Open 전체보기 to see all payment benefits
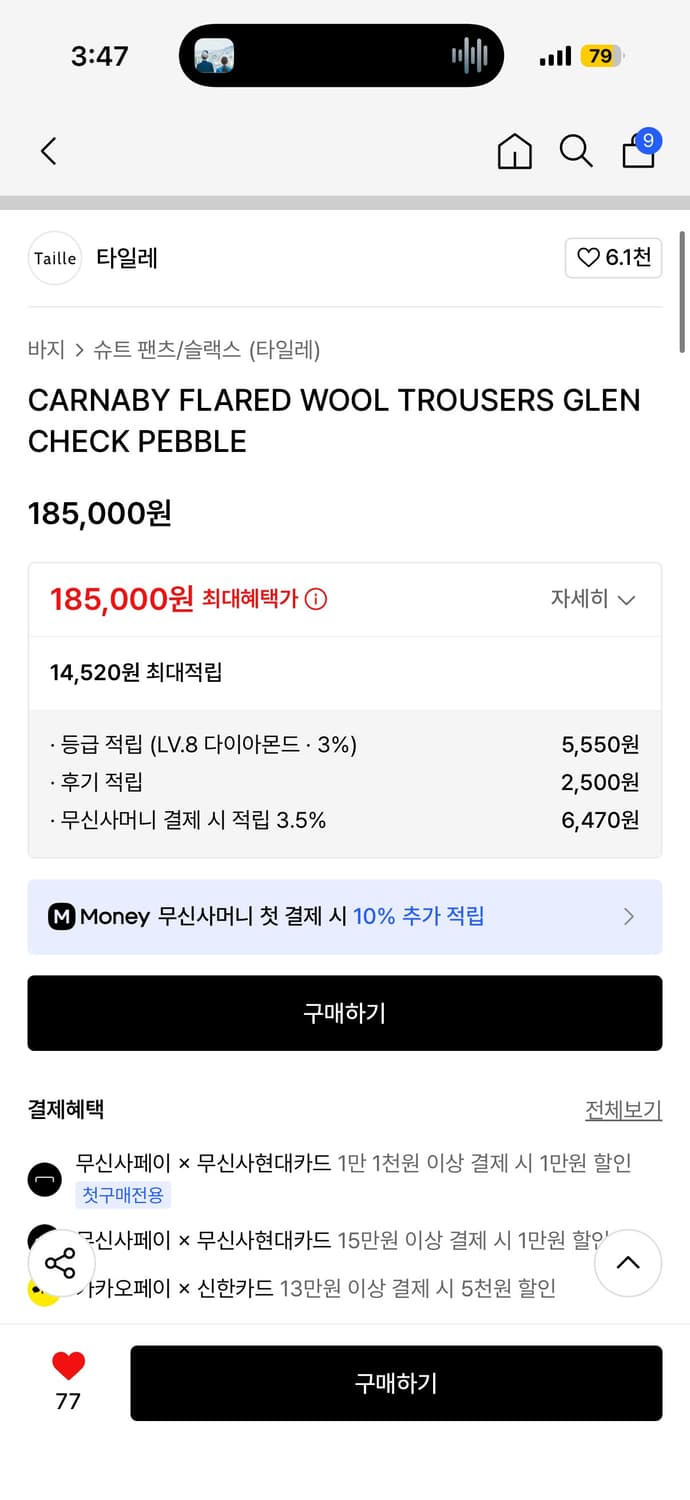690x1500 pixels. click(x=624, y=1110)
